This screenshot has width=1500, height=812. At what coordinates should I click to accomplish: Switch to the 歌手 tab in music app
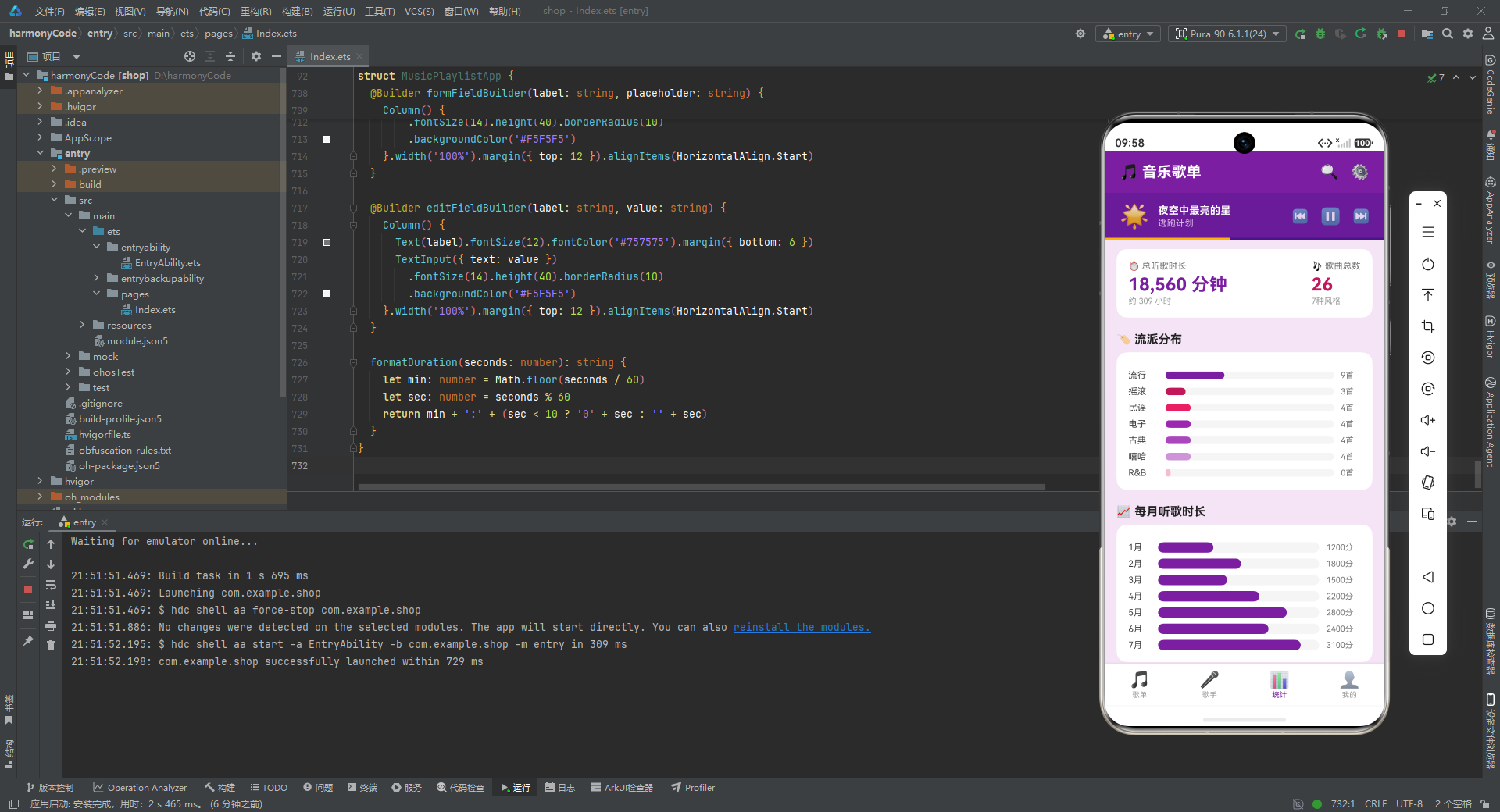click(1209, 683)
